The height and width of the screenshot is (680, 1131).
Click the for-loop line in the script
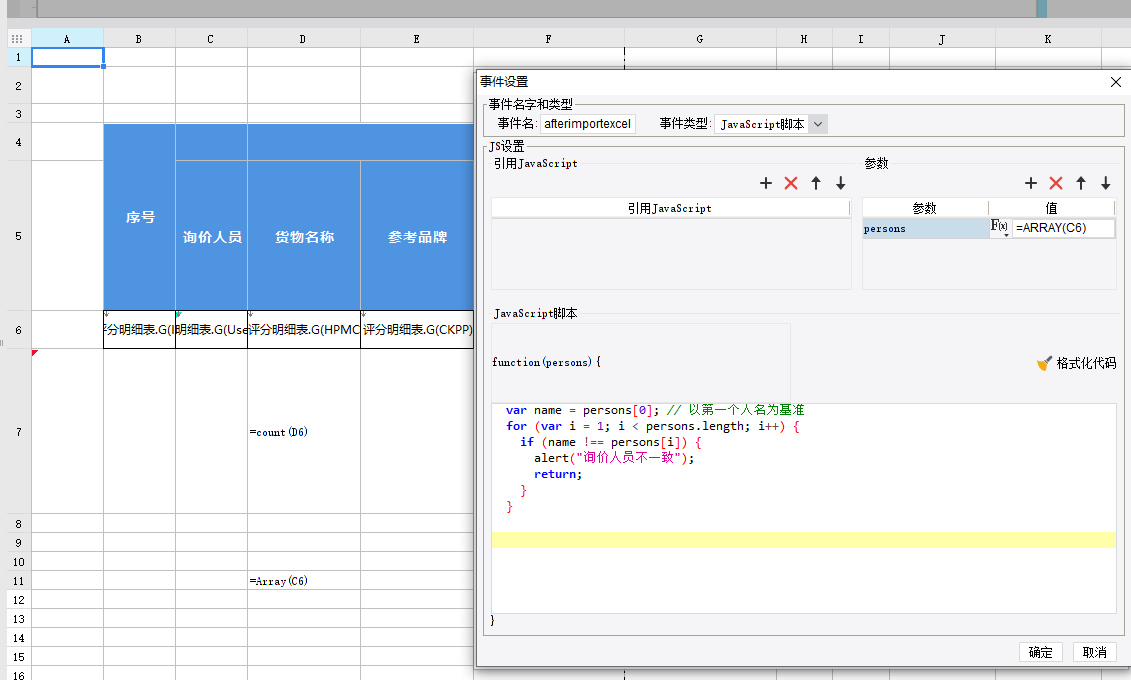coord(653,426)
